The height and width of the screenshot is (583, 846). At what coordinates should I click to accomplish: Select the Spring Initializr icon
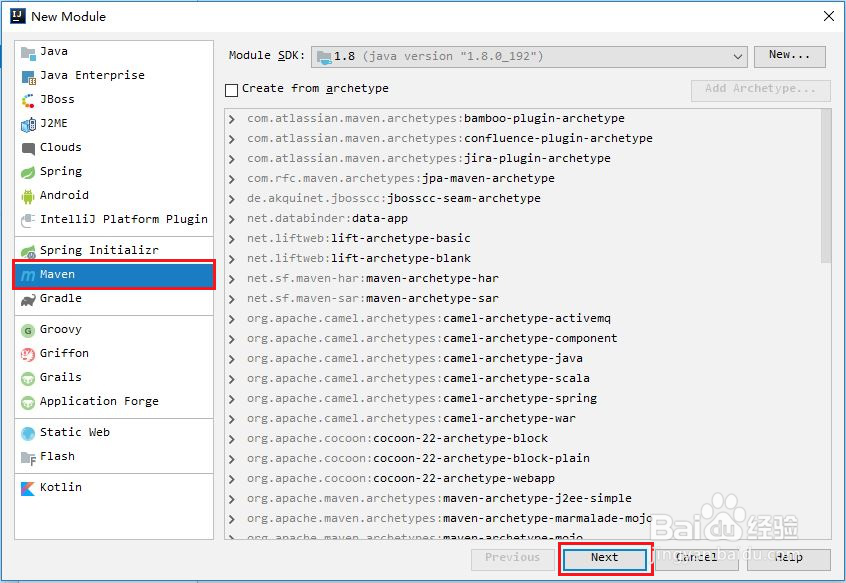(28, 251)
